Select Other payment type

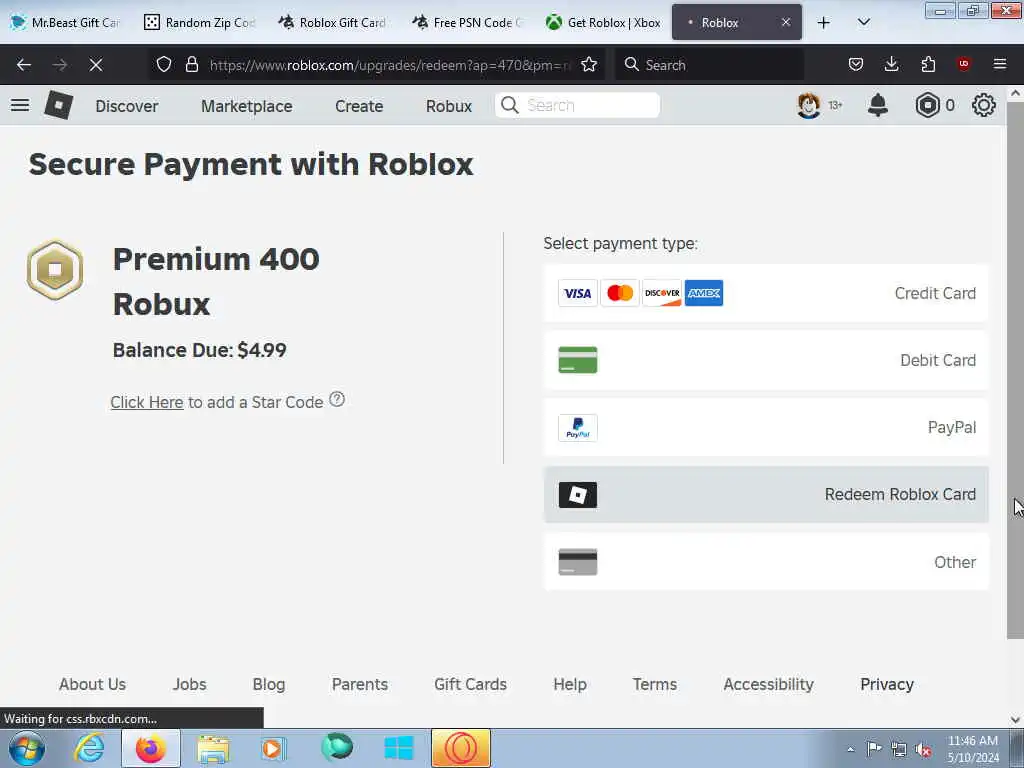(766, 562)
